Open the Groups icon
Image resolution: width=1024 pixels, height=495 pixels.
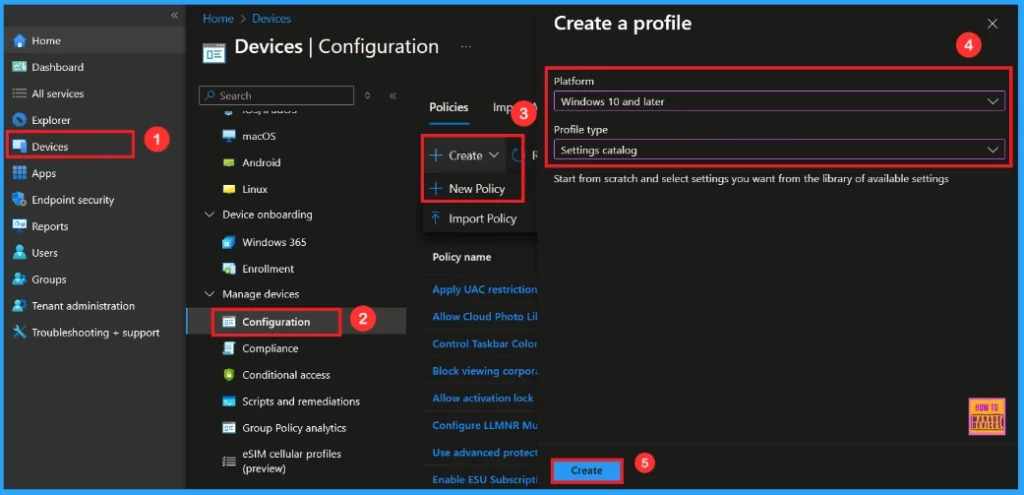(20, 279)
